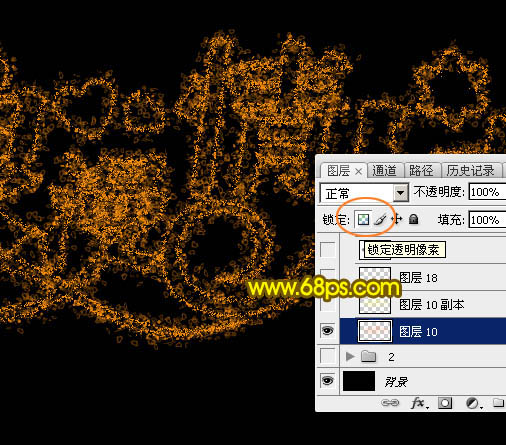The image size is (506, 445).
Task: Select the 图层 10 layer name
Action: click(418, 332)
